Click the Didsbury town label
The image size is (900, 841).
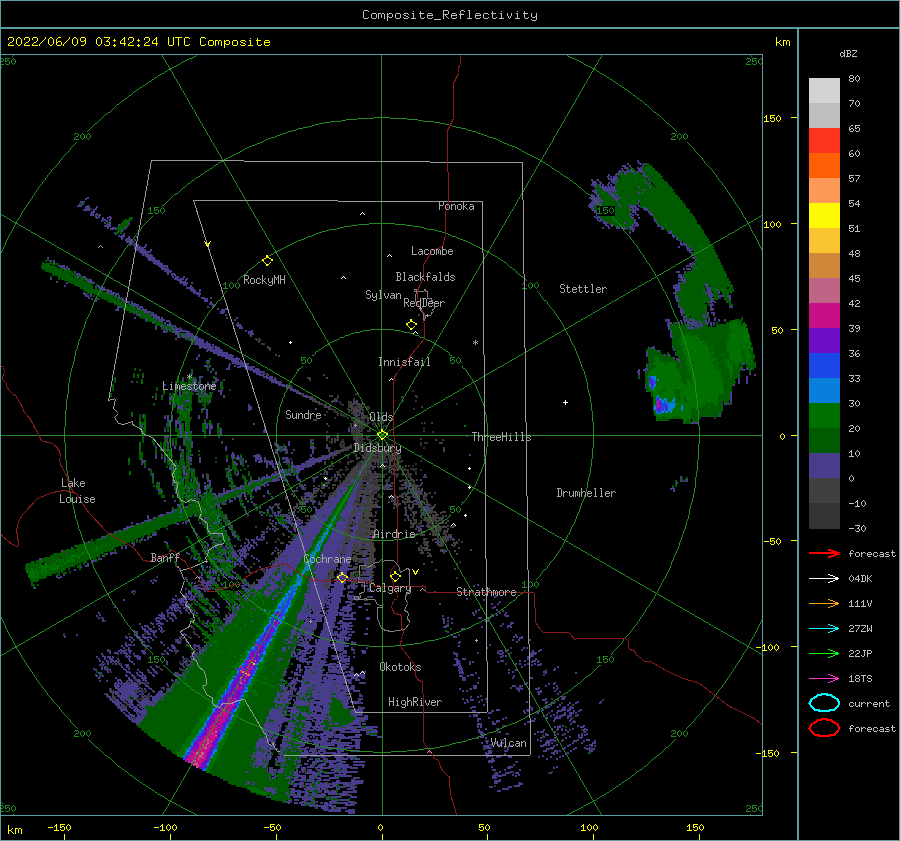[377, 448]
